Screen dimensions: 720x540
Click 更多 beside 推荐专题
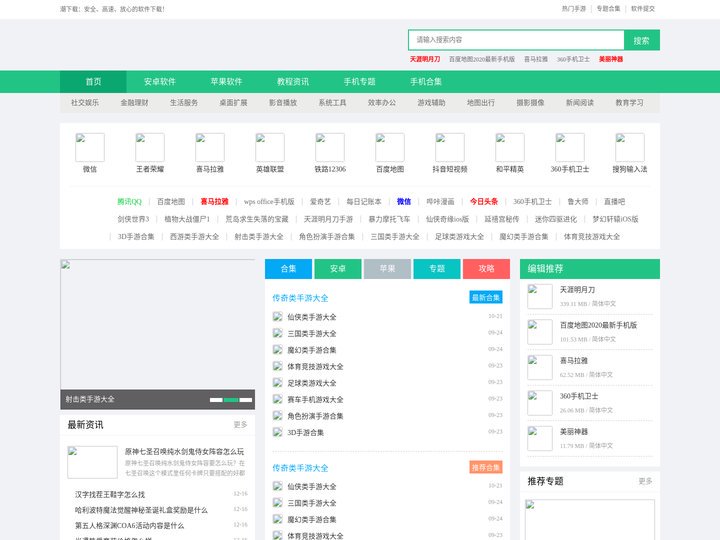click(645, 481)
